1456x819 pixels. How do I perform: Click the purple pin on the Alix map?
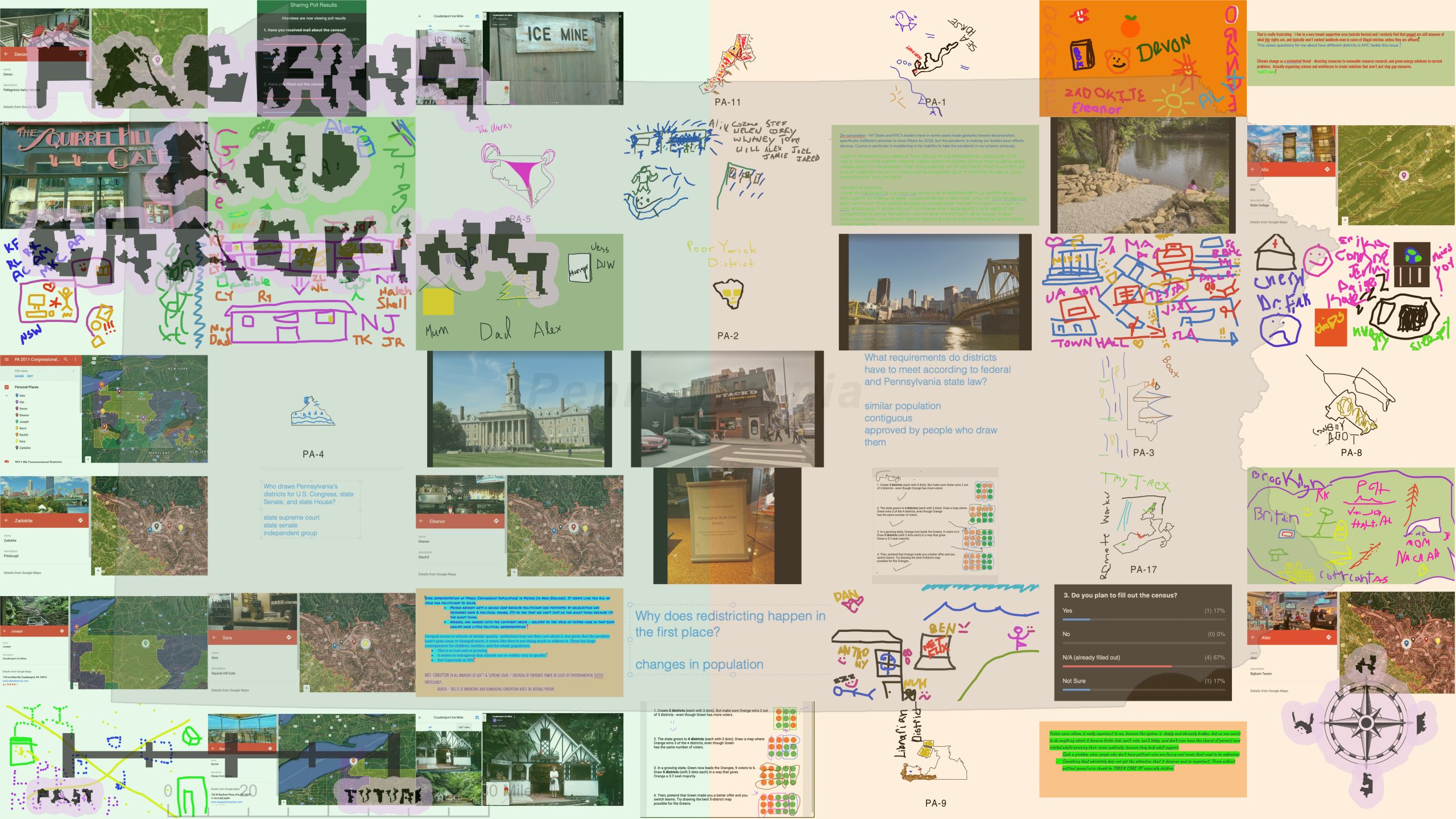point(1404,176)
